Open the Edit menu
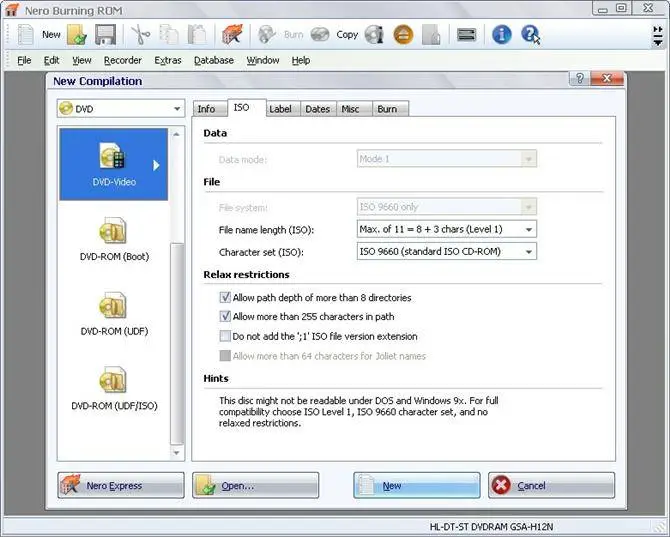This screenshot has width=670, height=537. pyautogui.click(x=52, y=60)
